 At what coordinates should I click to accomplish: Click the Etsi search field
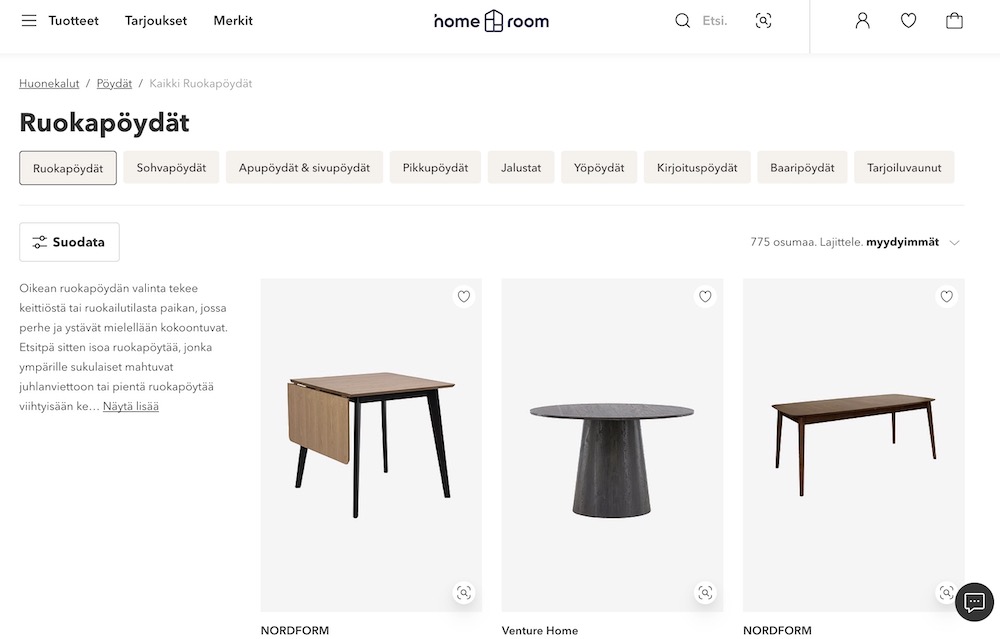(715, 21)
